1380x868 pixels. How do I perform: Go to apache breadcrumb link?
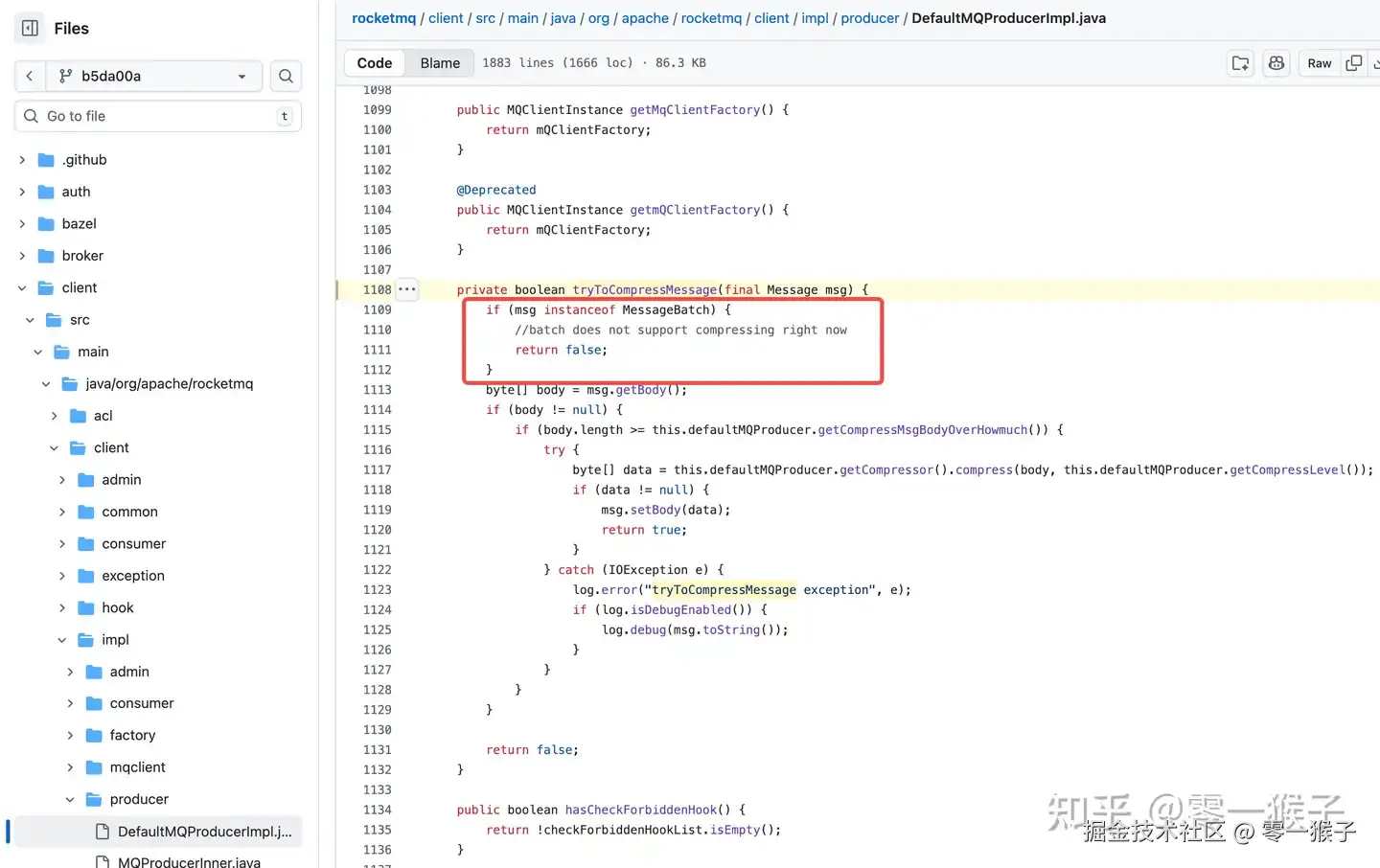645,18
